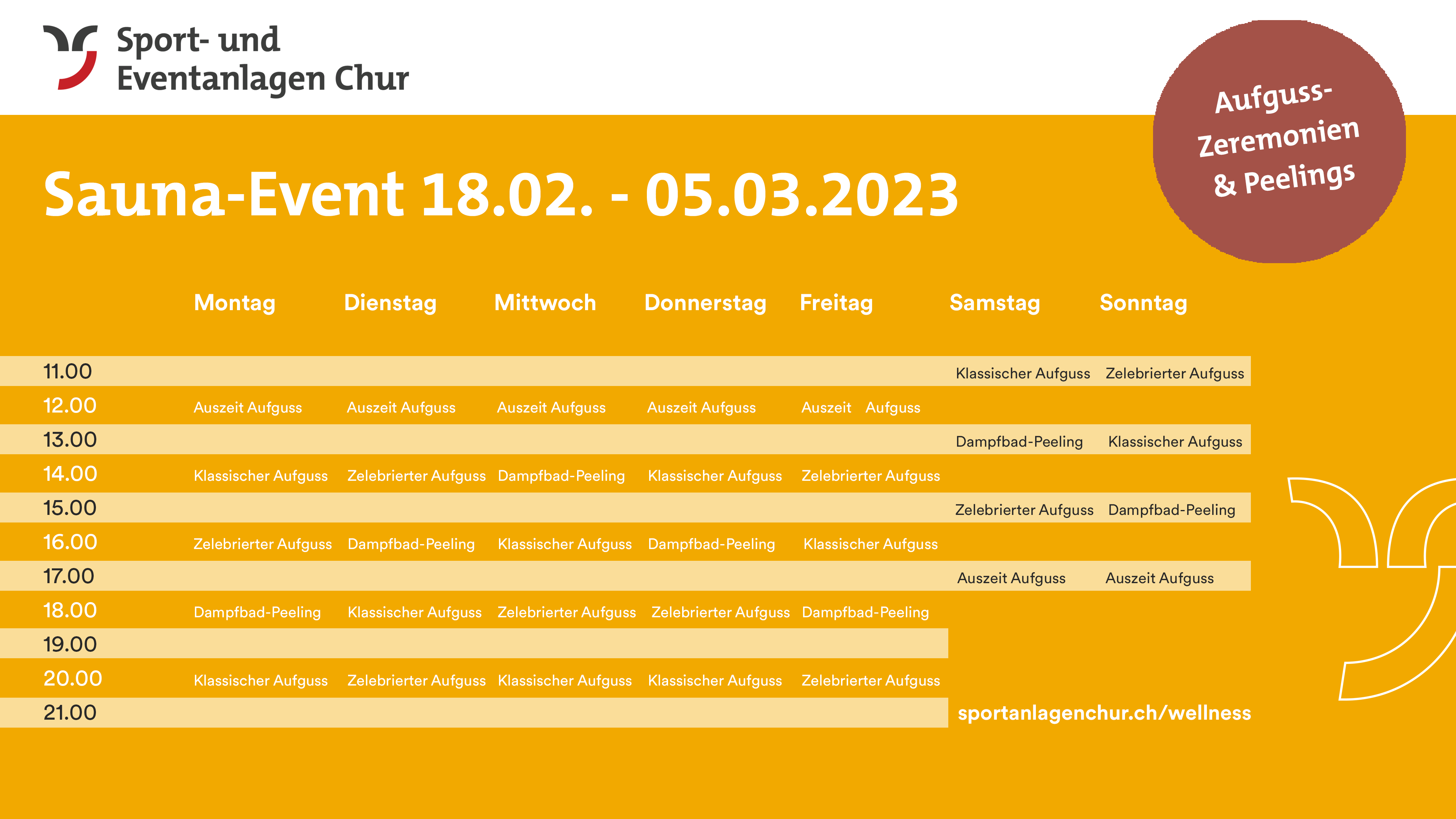The height and width of the screenshot is (819, 1456).
Task: Click the 13.00 time label
Action: click(70, 440)
